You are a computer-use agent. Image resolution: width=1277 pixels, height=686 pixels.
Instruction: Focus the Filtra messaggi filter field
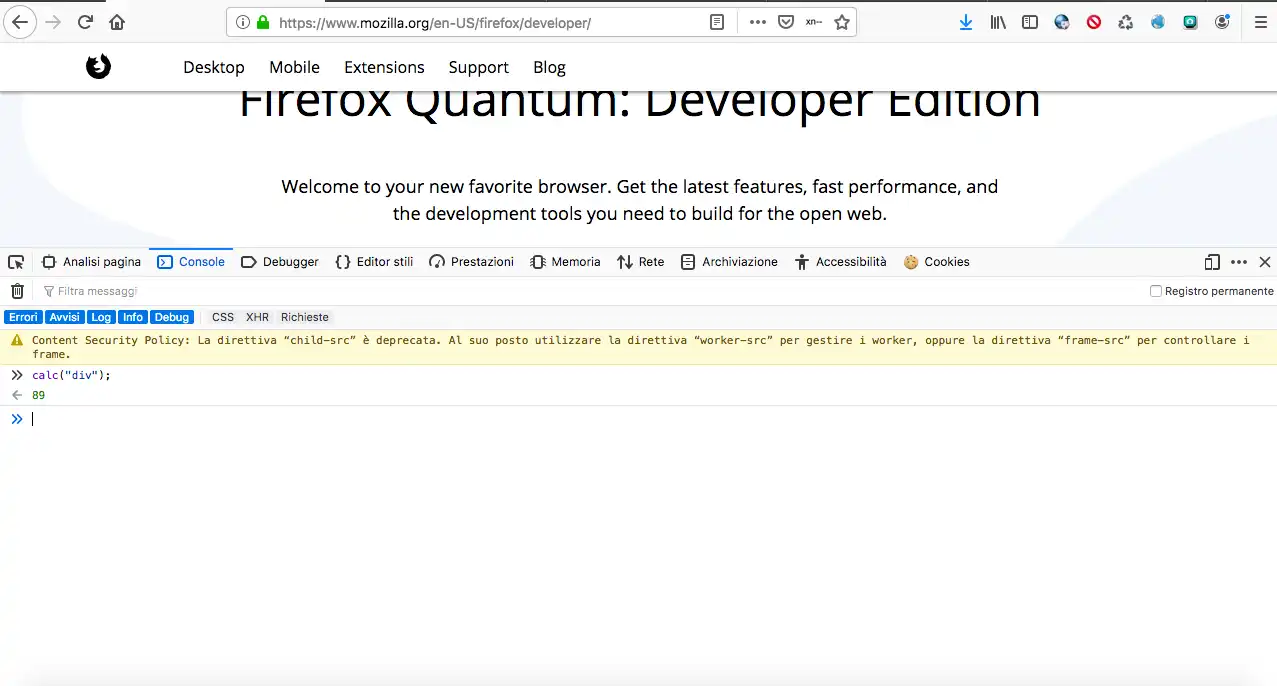coord(590,291)
